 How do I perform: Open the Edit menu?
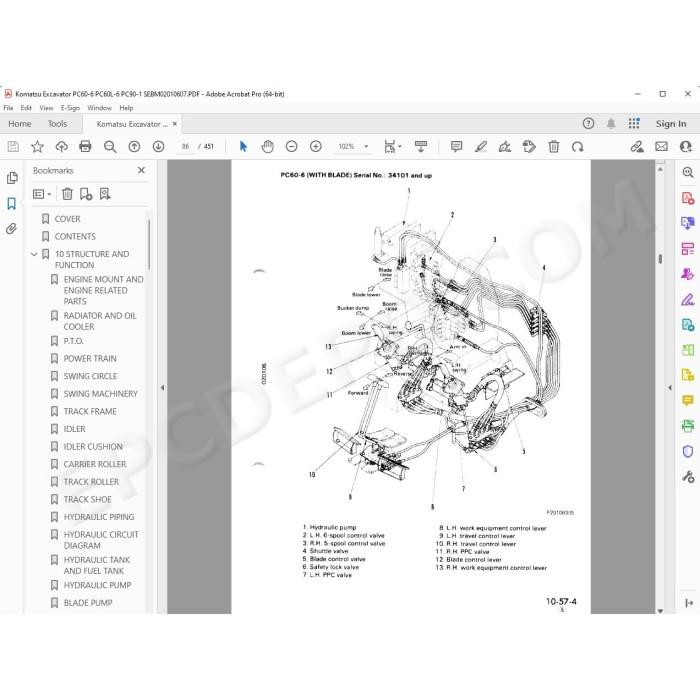pos(26,108)
